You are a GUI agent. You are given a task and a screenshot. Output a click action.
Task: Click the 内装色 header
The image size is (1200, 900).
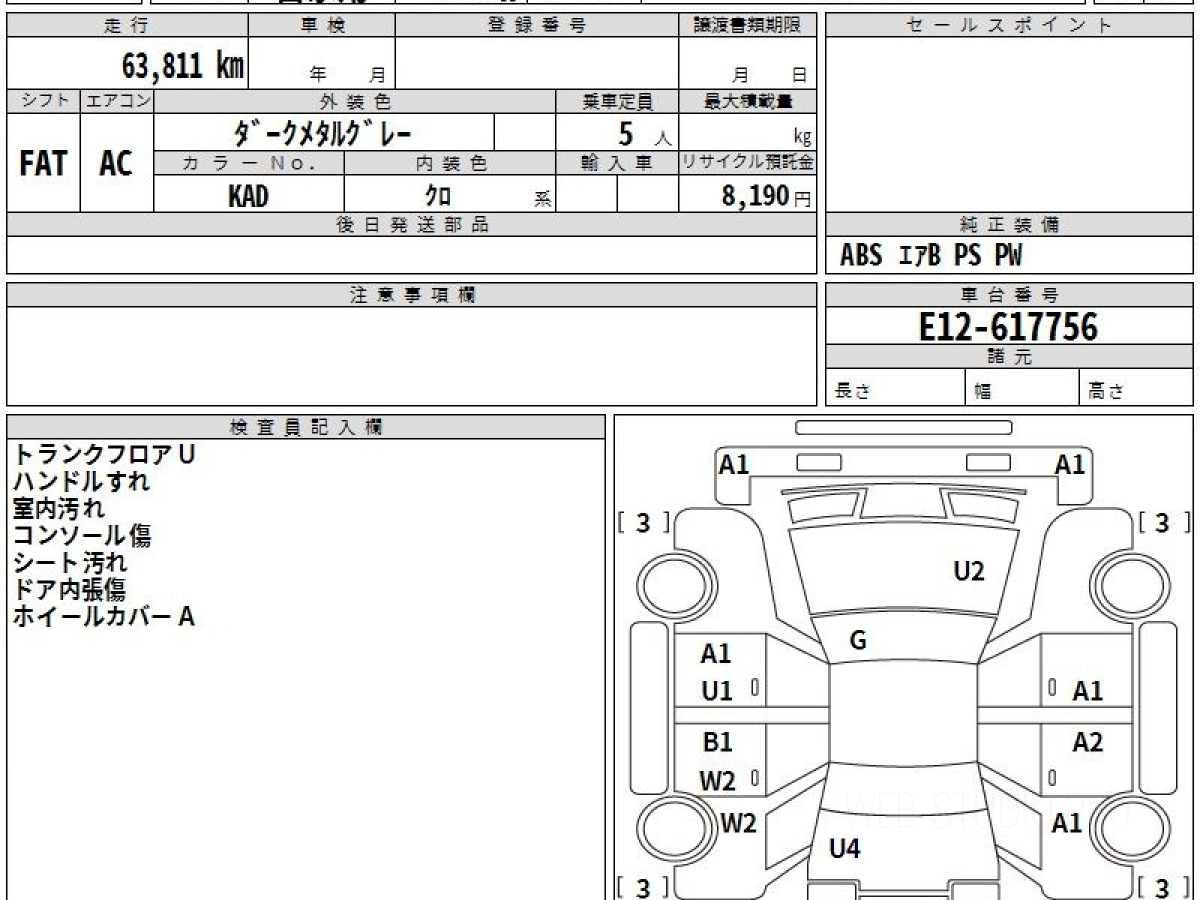(450, 163)
